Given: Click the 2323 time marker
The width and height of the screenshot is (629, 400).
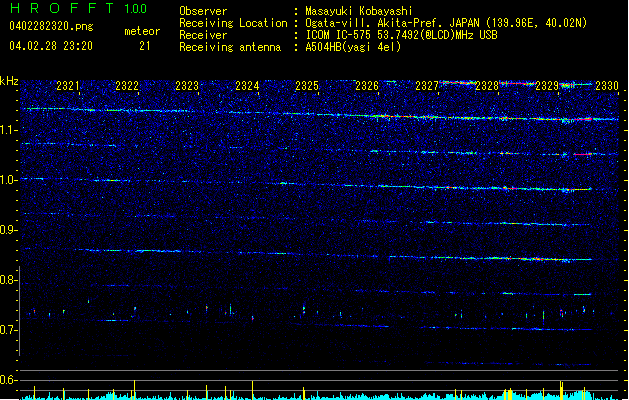Looking at the screenshot, I should click(187, 86).
